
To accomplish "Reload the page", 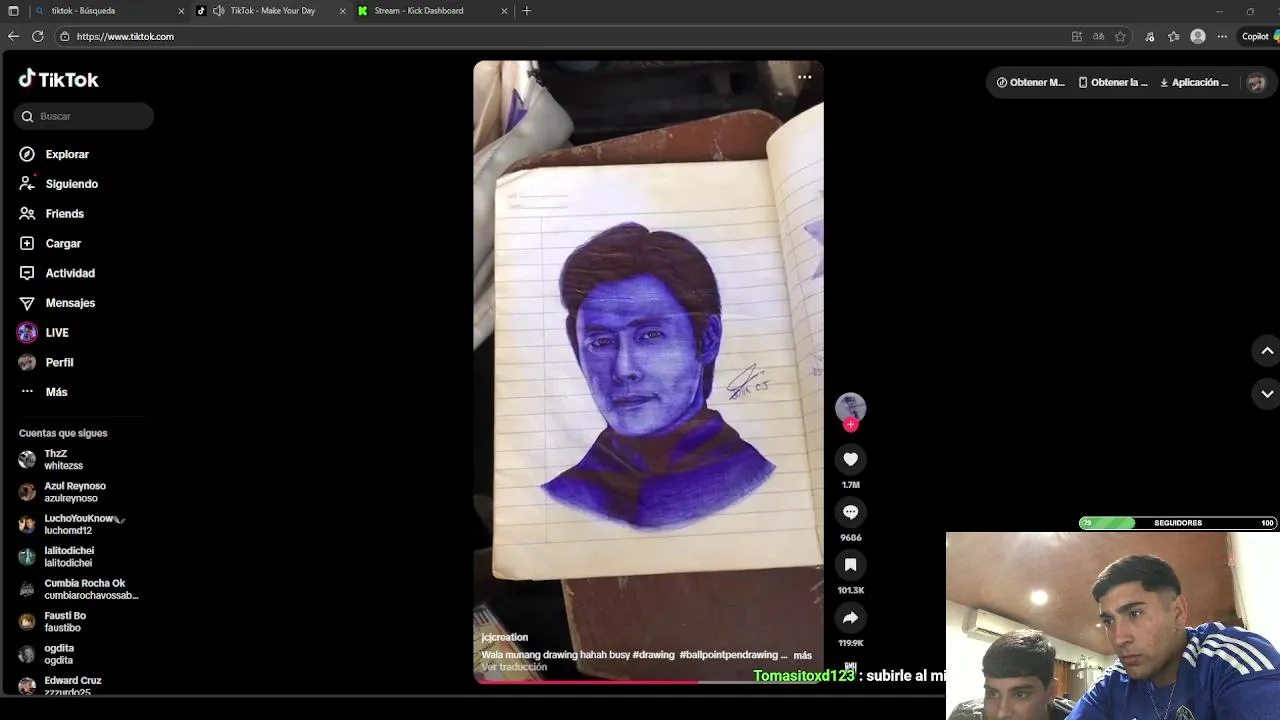I will point(38,36).
